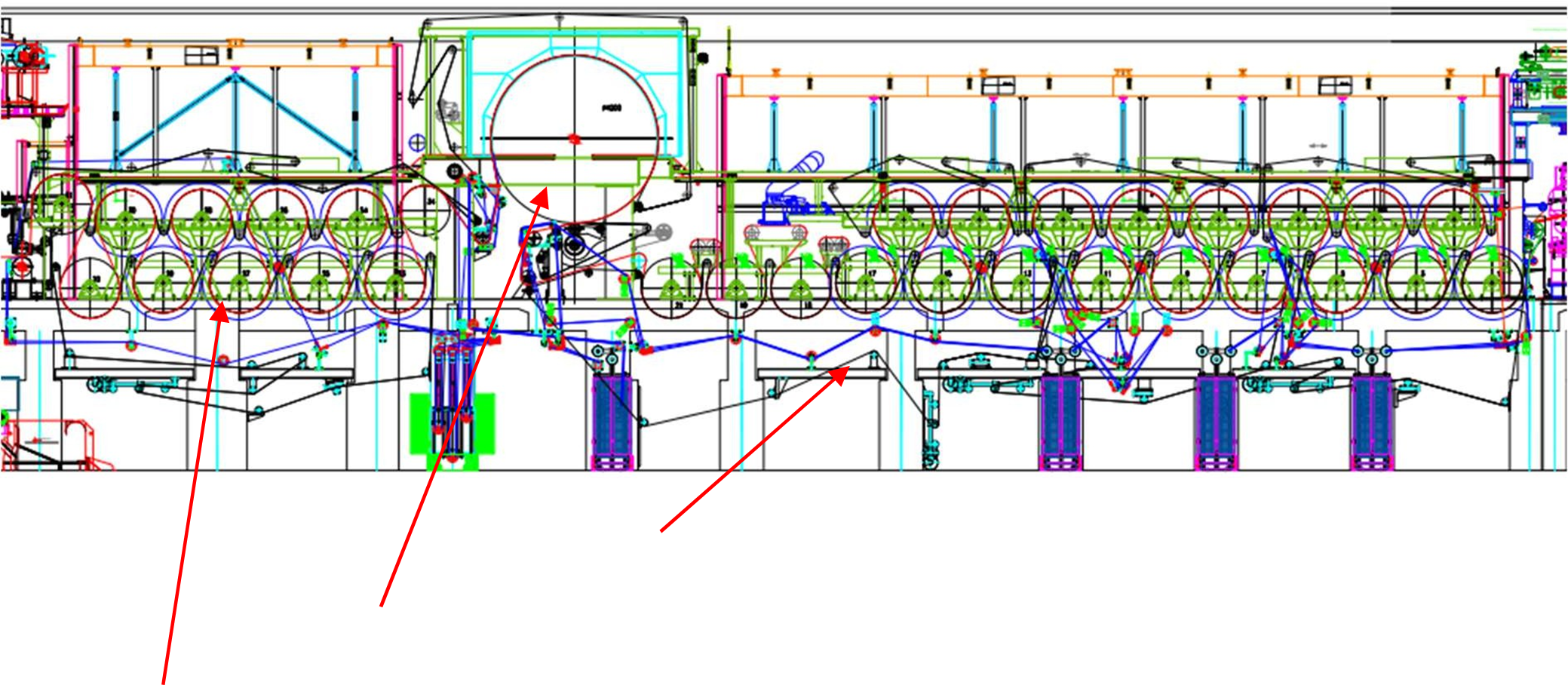The width and height of the screenshot is (1568, 685).
Task: Click the window symbol on the left orange beam
Action: pyautogui.click(x=201, y=55)
